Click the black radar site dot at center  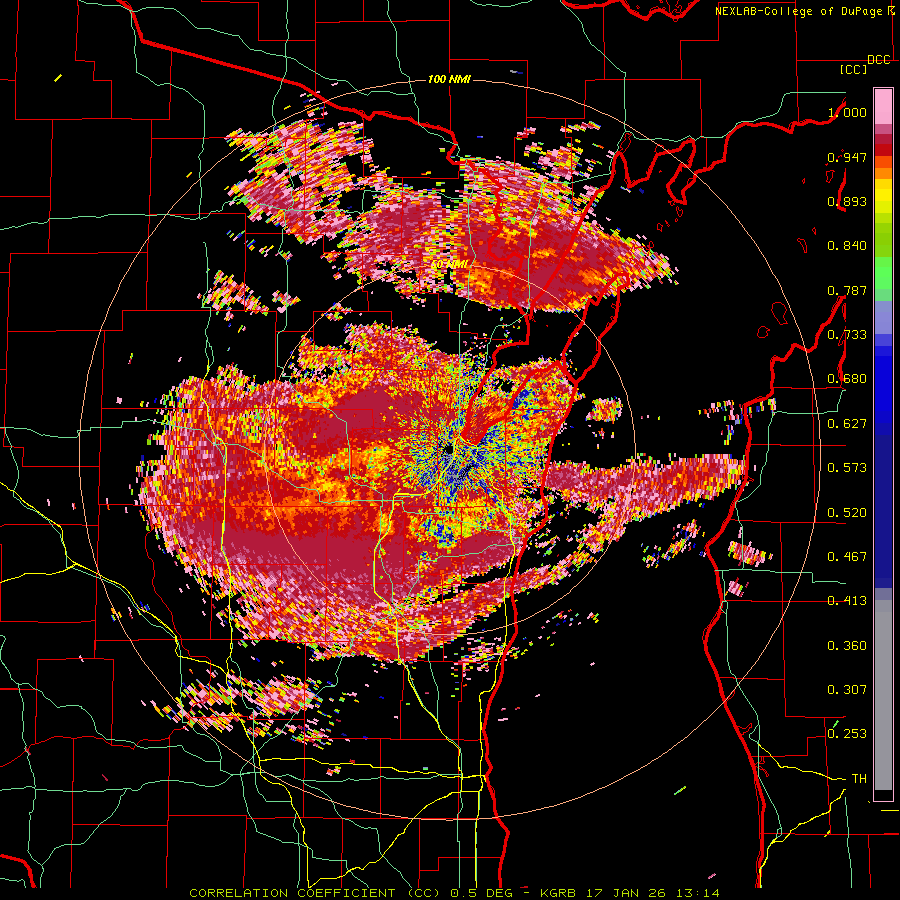(x=449, y=448)
